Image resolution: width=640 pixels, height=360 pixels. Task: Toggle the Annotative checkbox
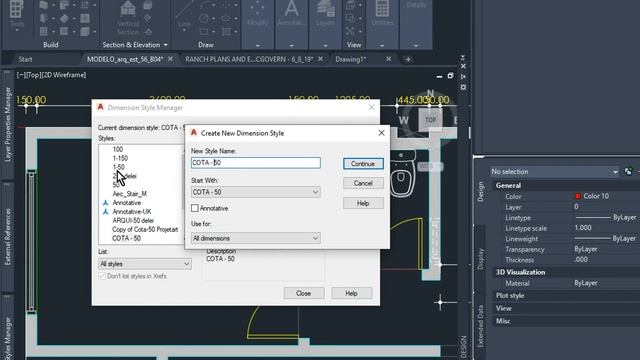click(195, 208)
